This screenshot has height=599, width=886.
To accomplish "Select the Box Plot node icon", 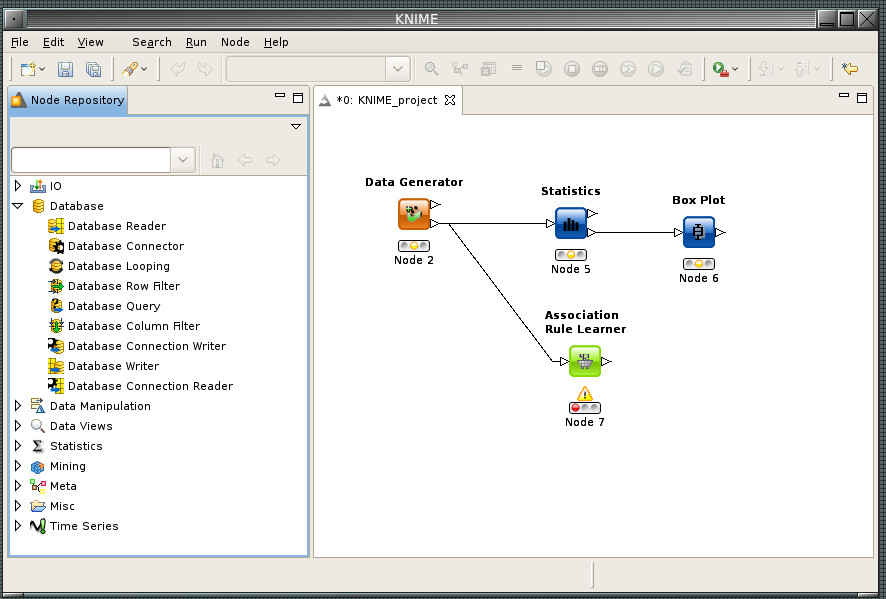I will pos(698,232).
